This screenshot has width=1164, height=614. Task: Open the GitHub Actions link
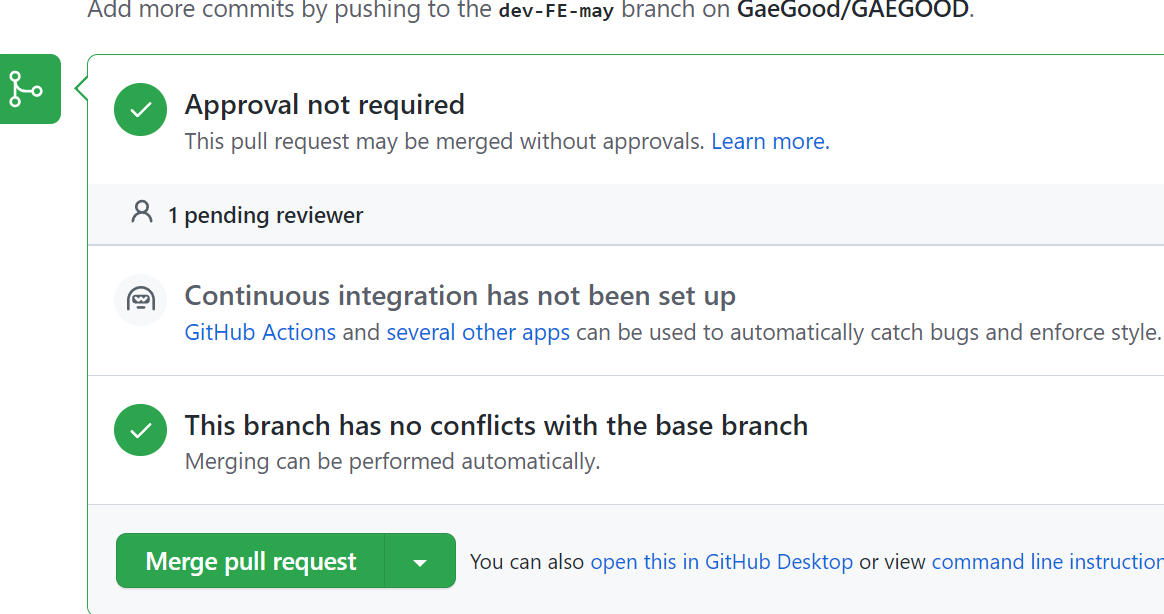click(x=260, y=332)
